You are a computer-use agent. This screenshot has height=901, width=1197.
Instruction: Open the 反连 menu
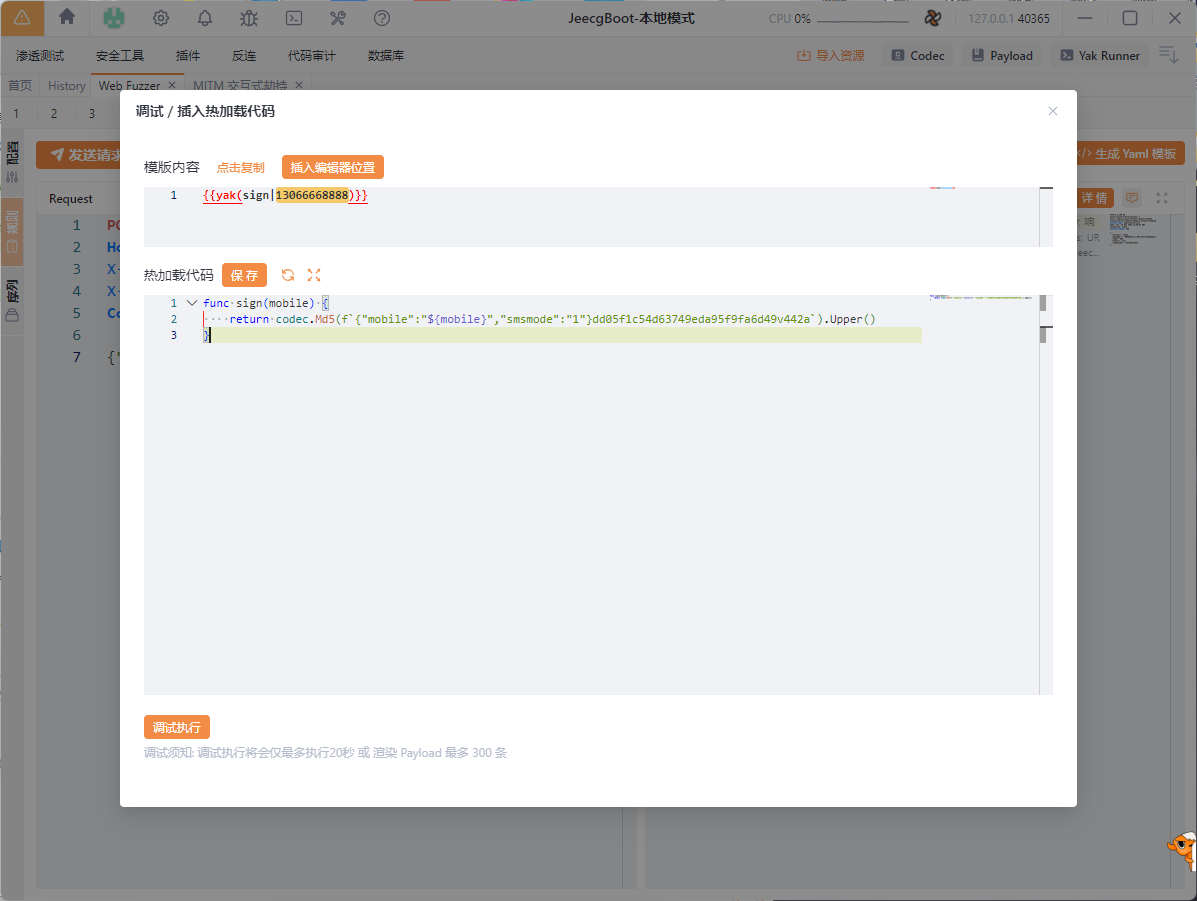[x=244, y=56]
